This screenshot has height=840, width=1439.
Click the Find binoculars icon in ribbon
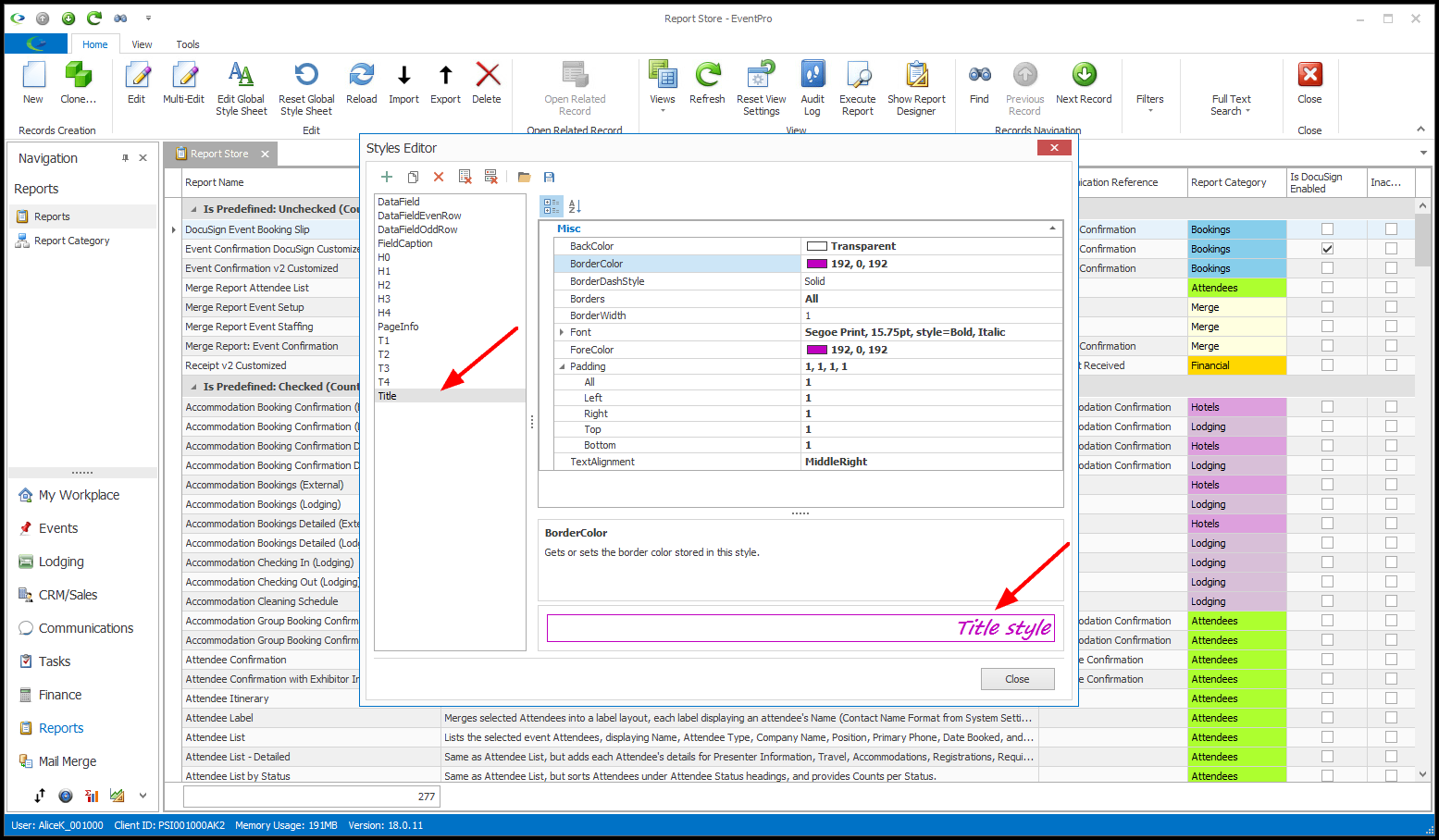click(979, 75)
